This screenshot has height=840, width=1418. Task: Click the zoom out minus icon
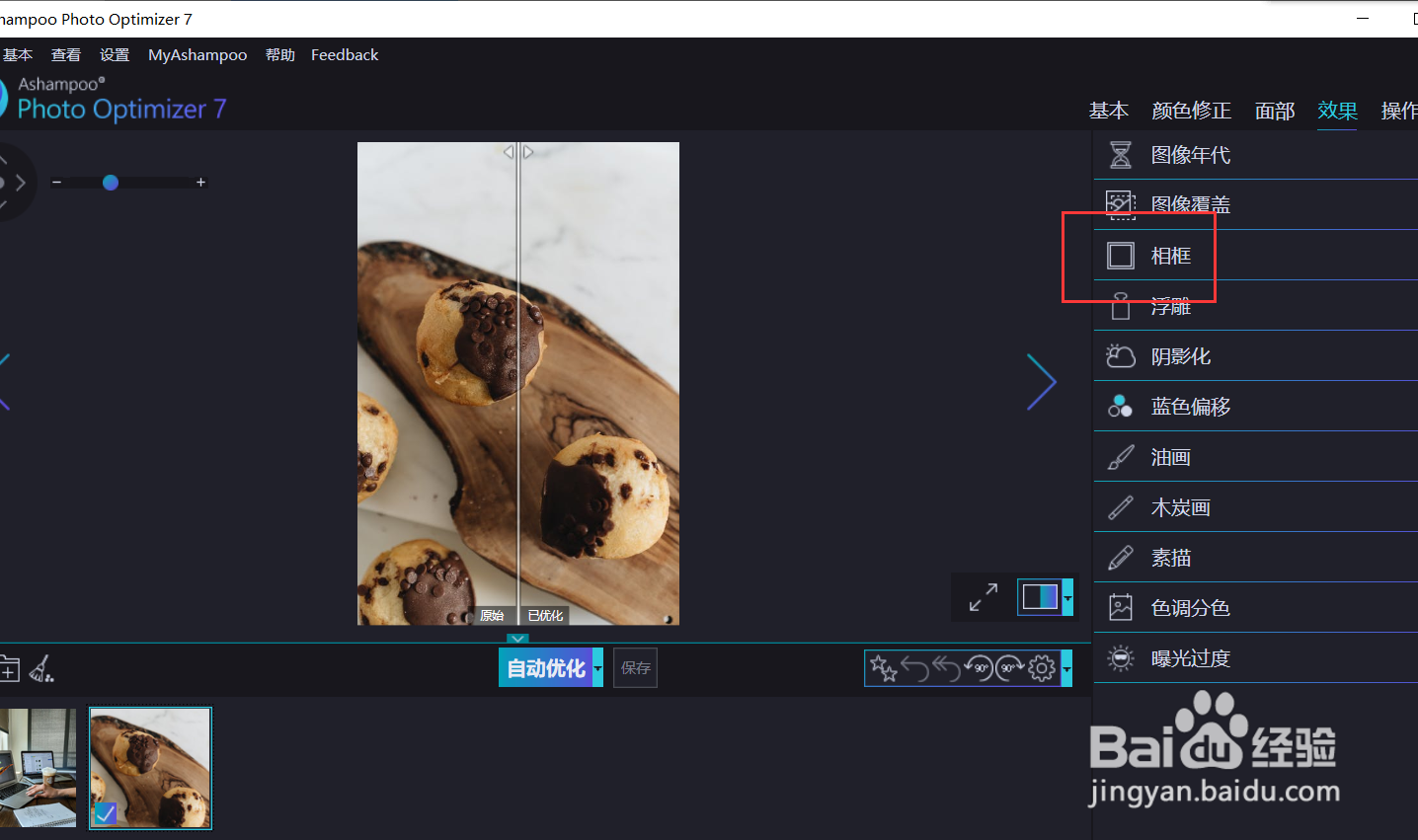coord(57,183)
